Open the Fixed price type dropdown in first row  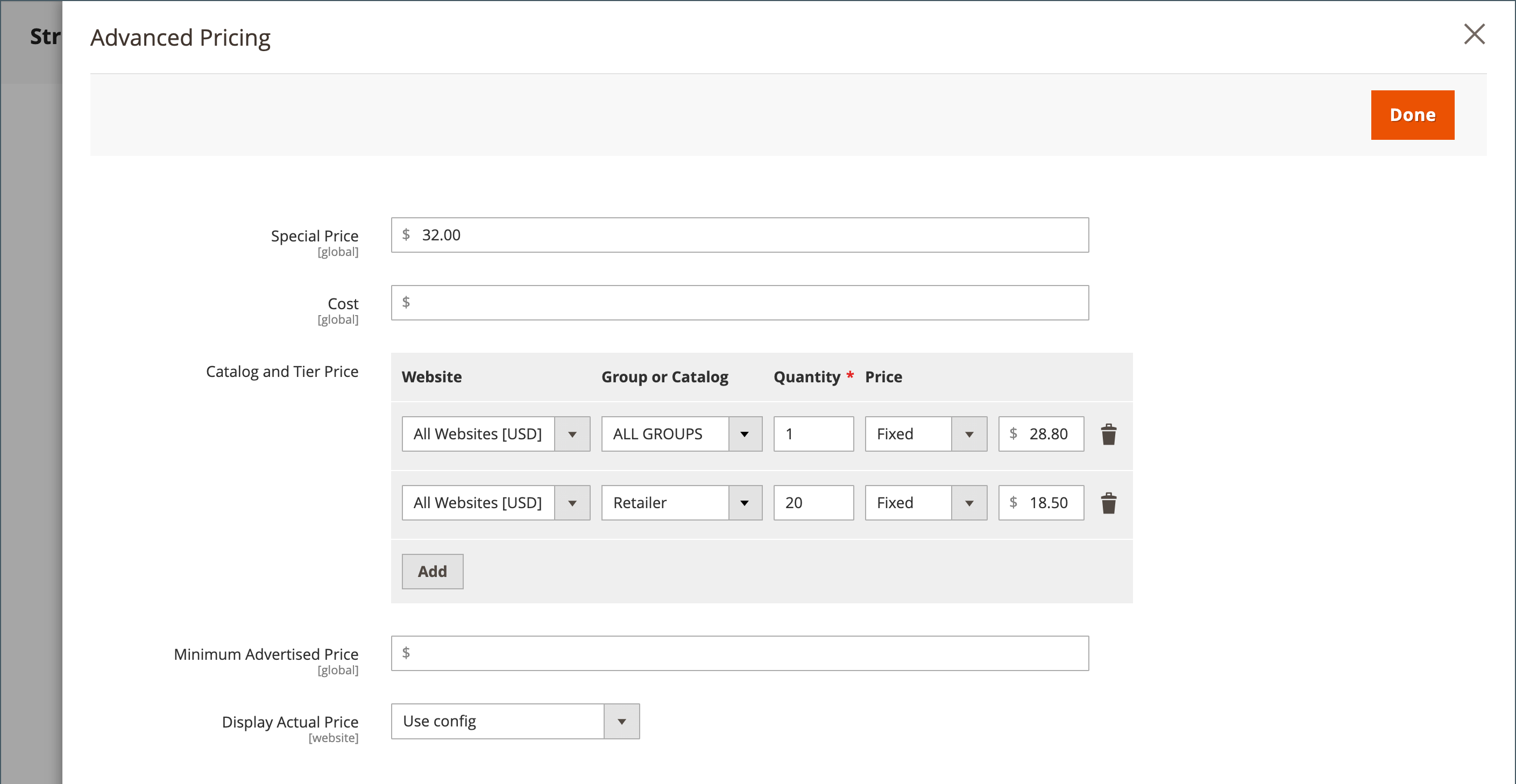(x=970, y=434)
